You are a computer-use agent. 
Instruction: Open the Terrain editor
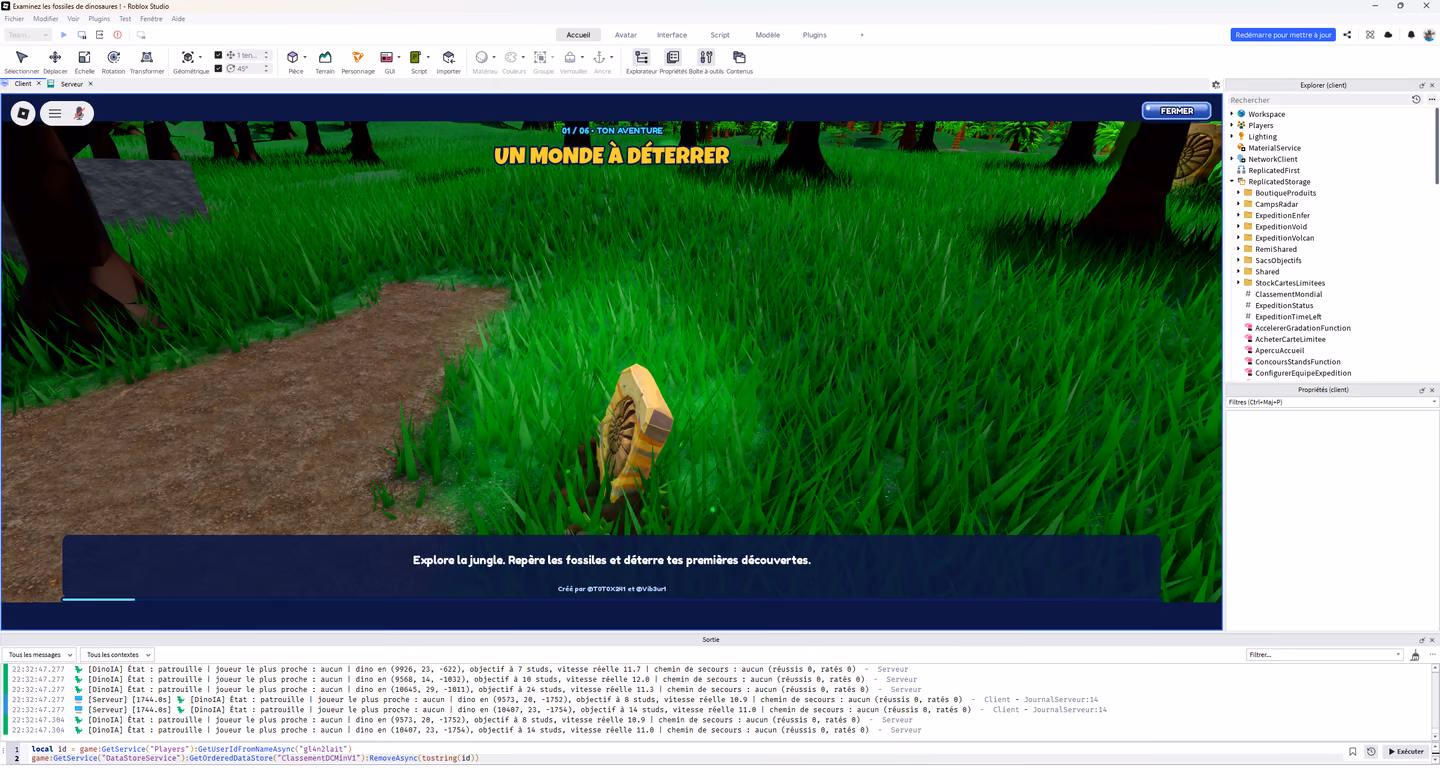(325, 62)
